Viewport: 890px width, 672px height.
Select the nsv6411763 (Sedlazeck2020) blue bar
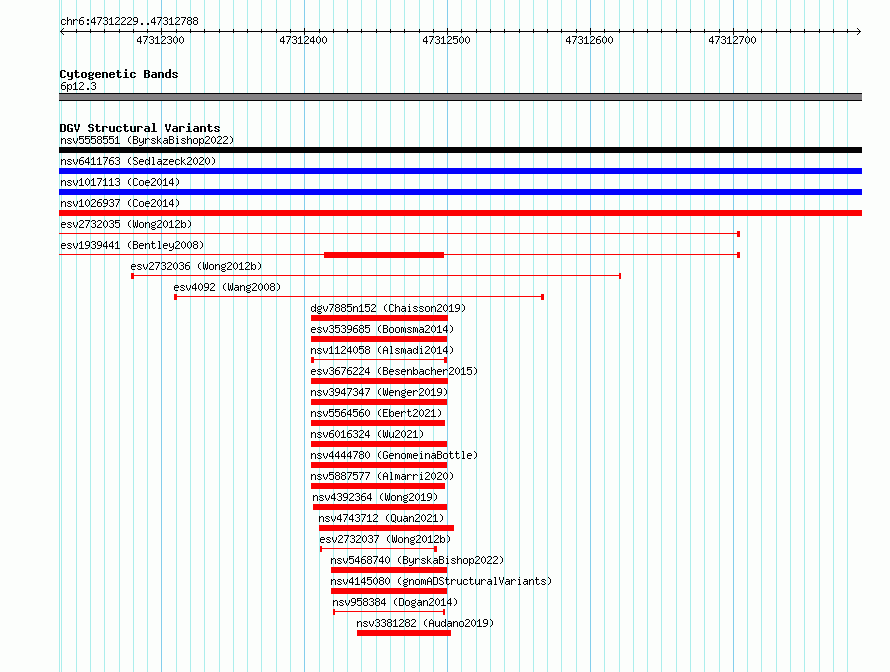point(460,171)
